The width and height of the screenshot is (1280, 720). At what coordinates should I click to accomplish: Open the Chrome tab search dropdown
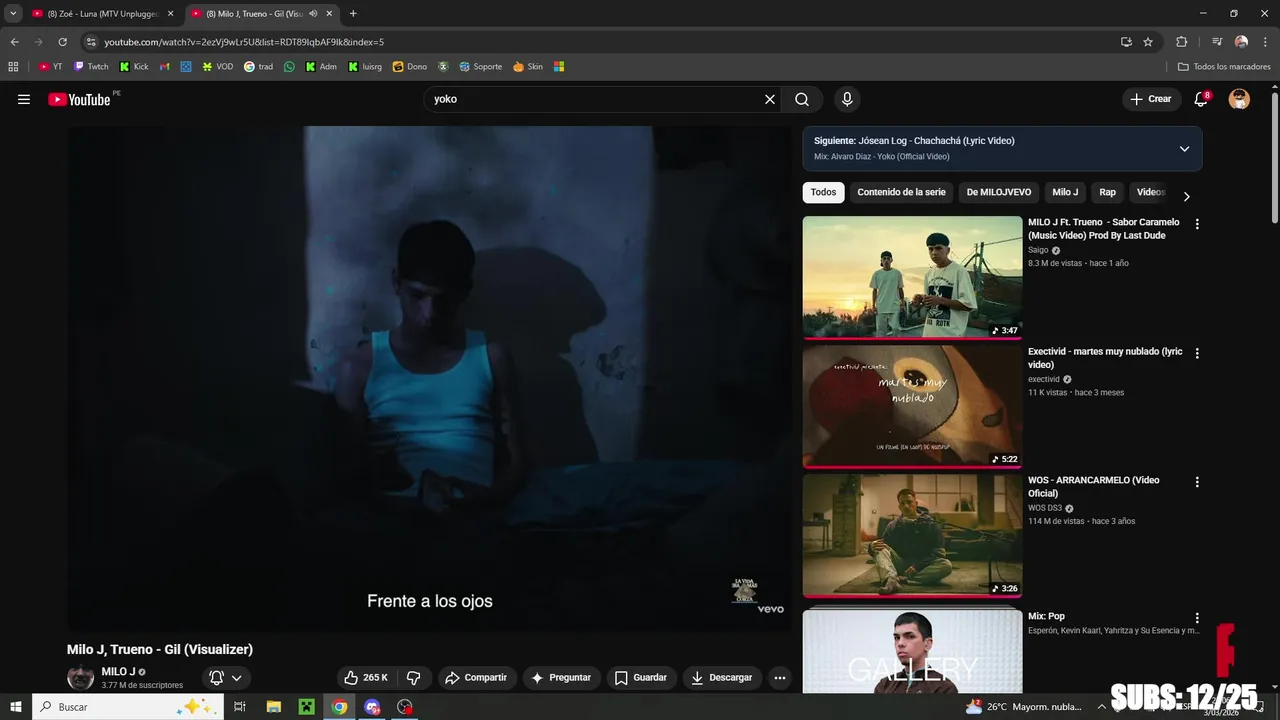[13, 14]
